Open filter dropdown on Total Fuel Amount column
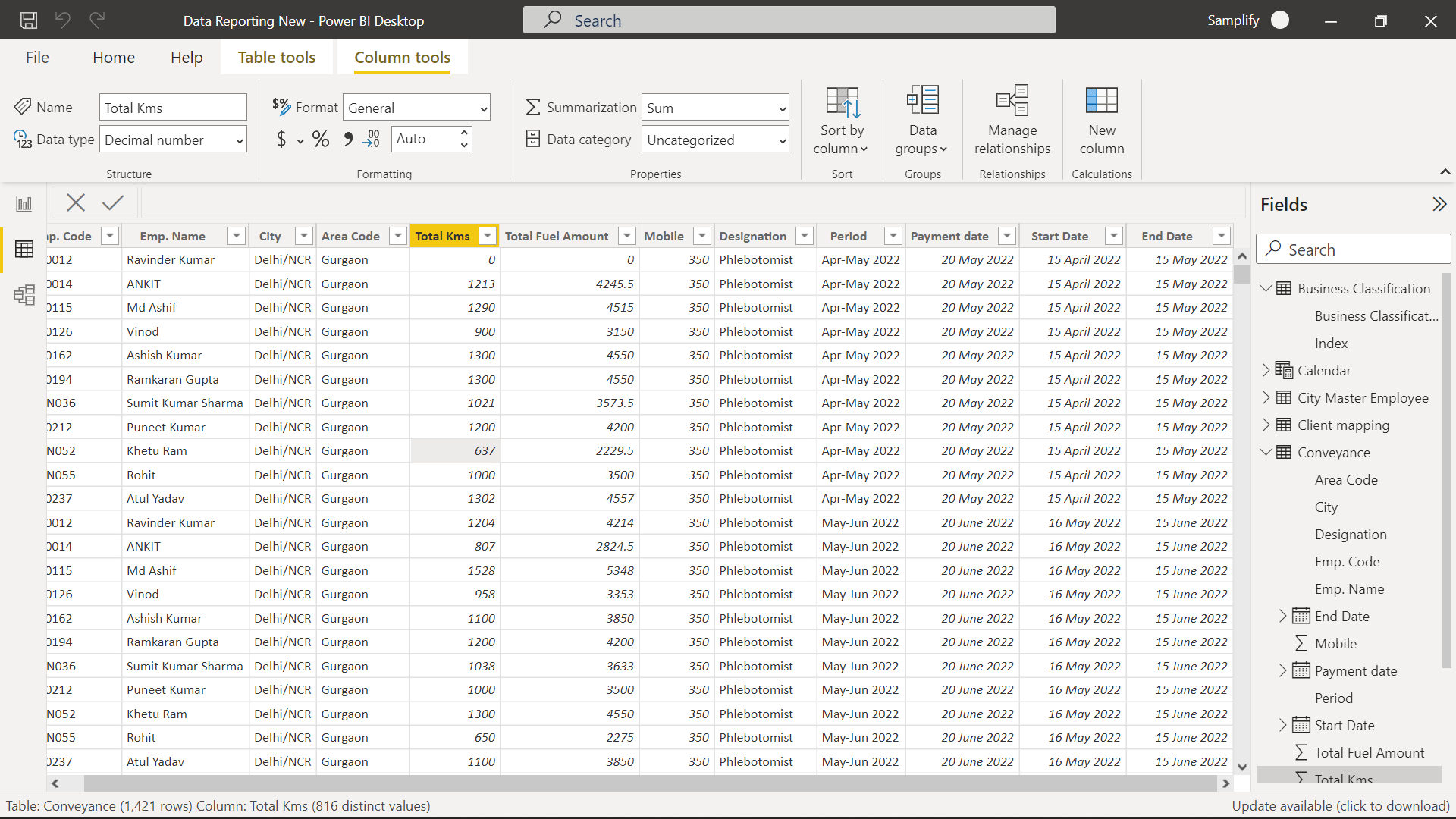 627,236
